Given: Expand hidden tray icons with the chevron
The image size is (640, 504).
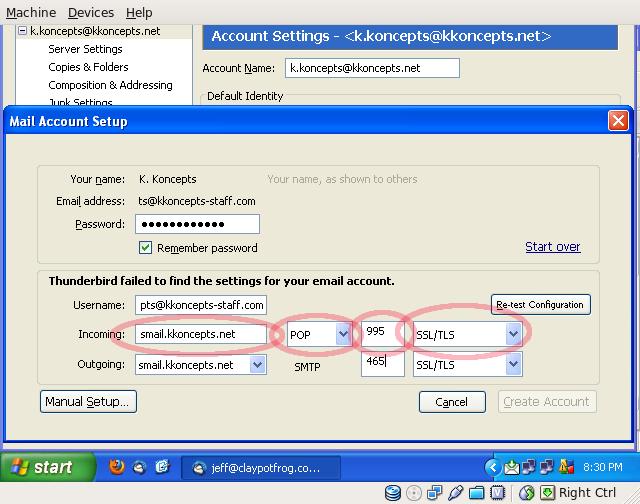Looking at the screenshot, I should coord(493,467).
